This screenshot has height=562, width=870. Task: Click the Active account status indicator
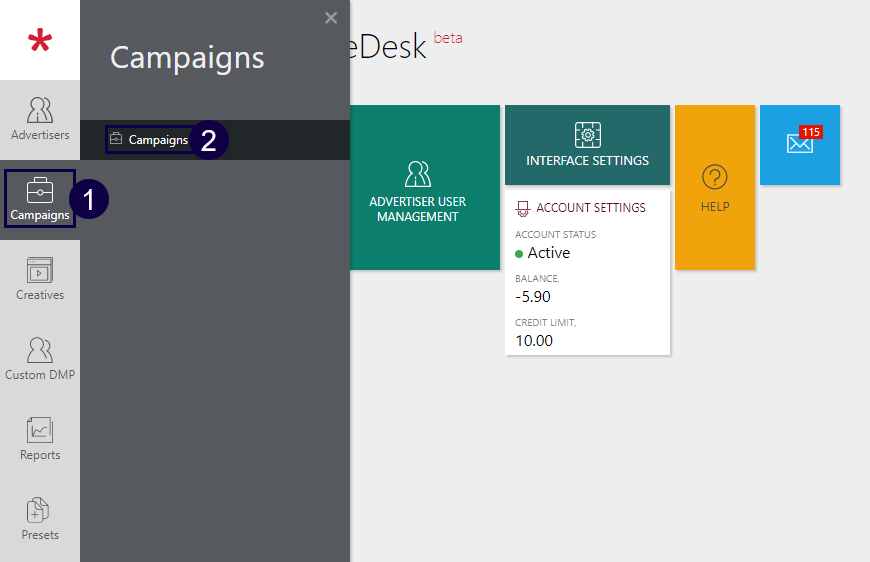pyautogui.click(x=548, y=253)
